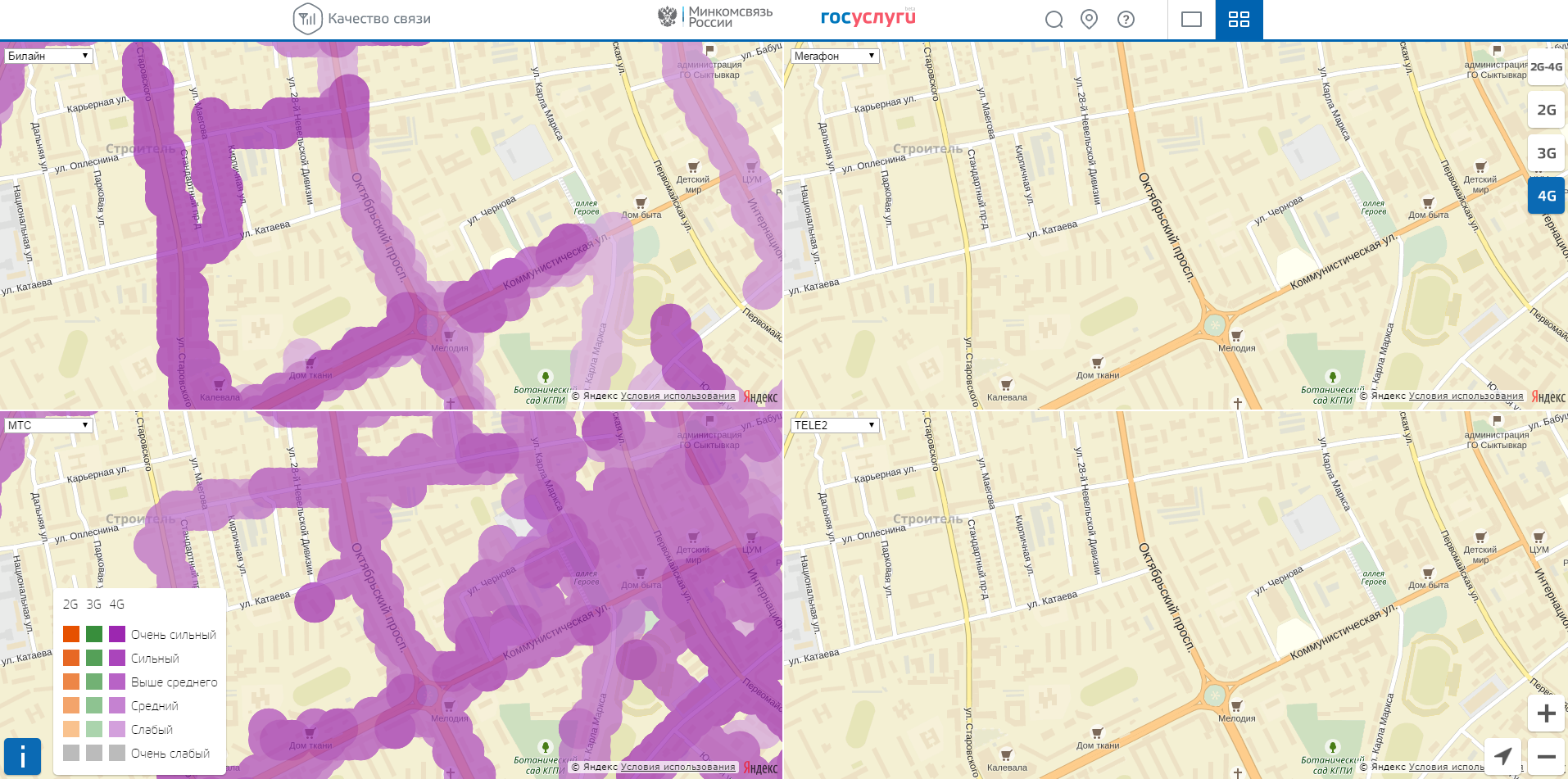Click Мелодия shop icon in TELE2 map
The width and height of the screenshot is (1568, 779).
(x=1236, y=706)
